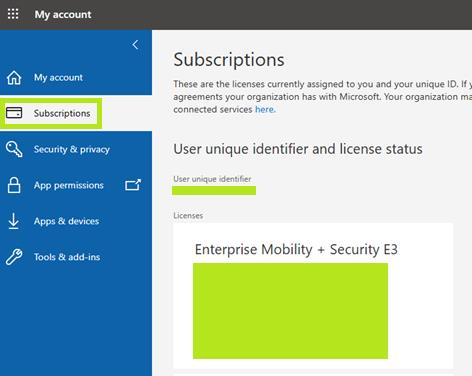Click the wrench icon for Tools & add-ins

pyautogui.click(x=14, y=257)
